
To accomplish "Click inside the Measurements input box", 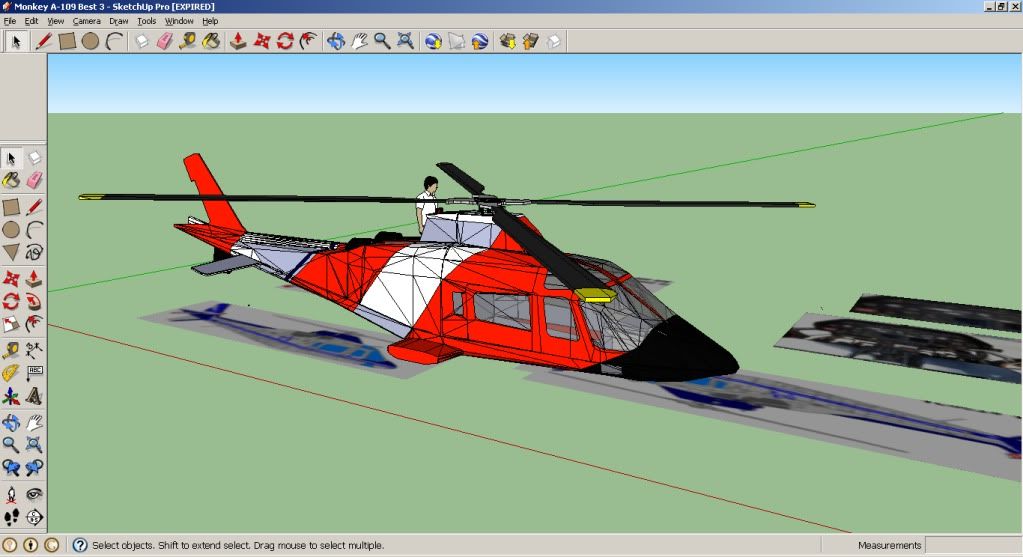I will pos(972,545).
